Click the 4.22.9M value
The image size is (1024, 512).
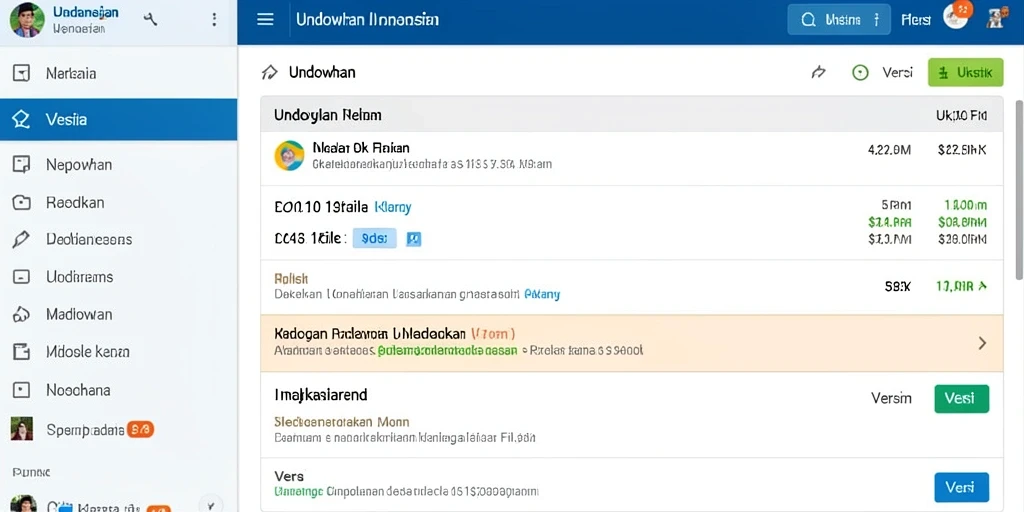[889, 150]
